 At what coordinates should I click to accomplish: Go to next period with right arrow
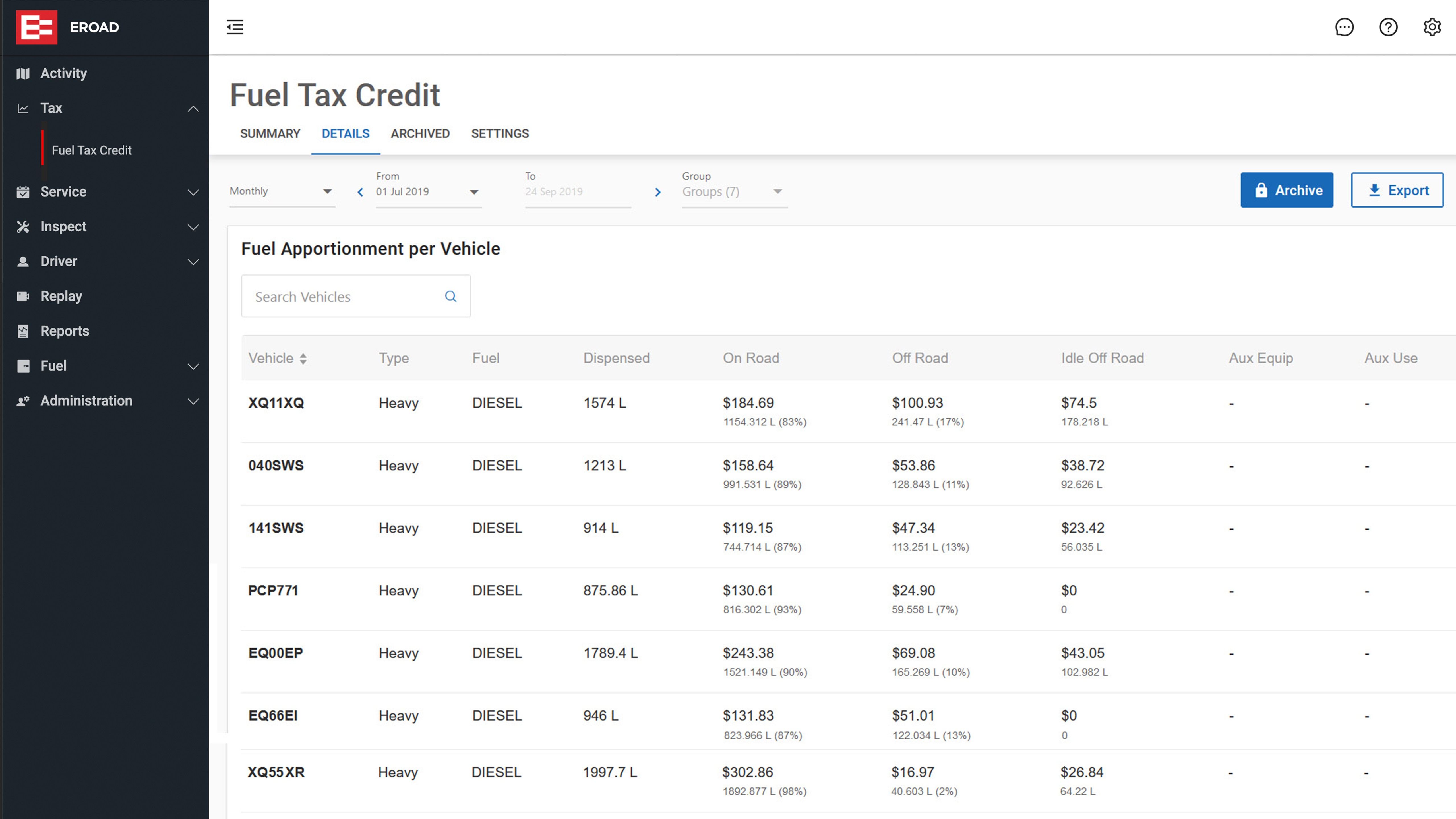click(657, 192)
